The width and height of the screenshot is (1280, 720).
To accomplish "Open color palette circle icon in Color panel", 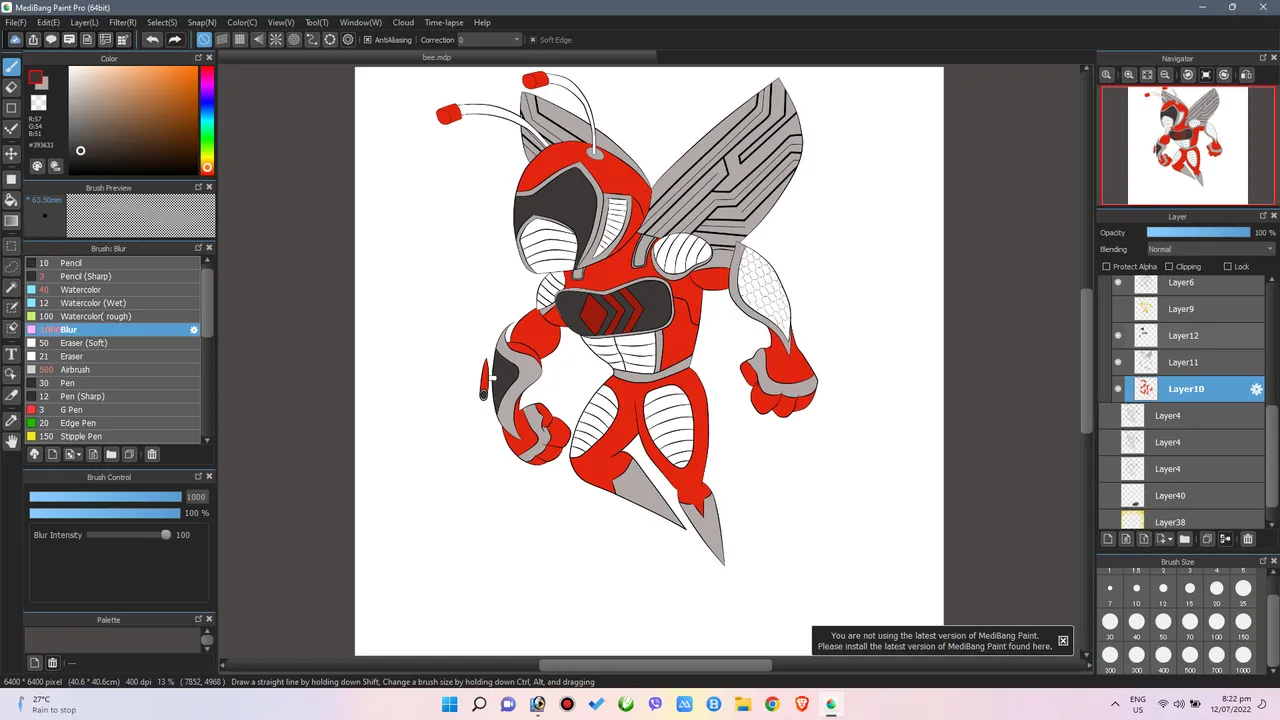I will (38, 167).
